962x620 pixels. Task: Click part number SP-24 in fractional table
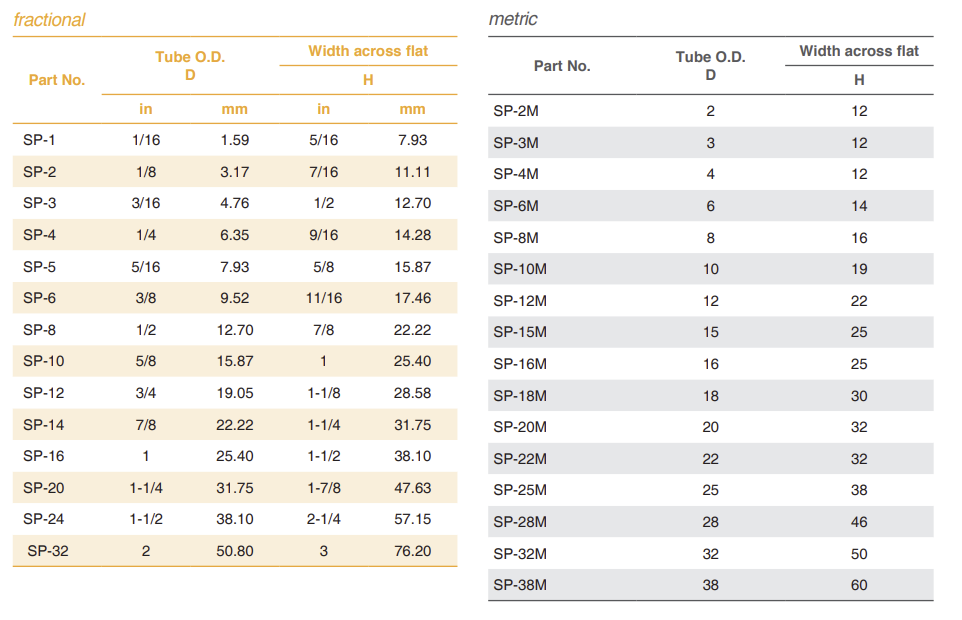pos(44,519)
